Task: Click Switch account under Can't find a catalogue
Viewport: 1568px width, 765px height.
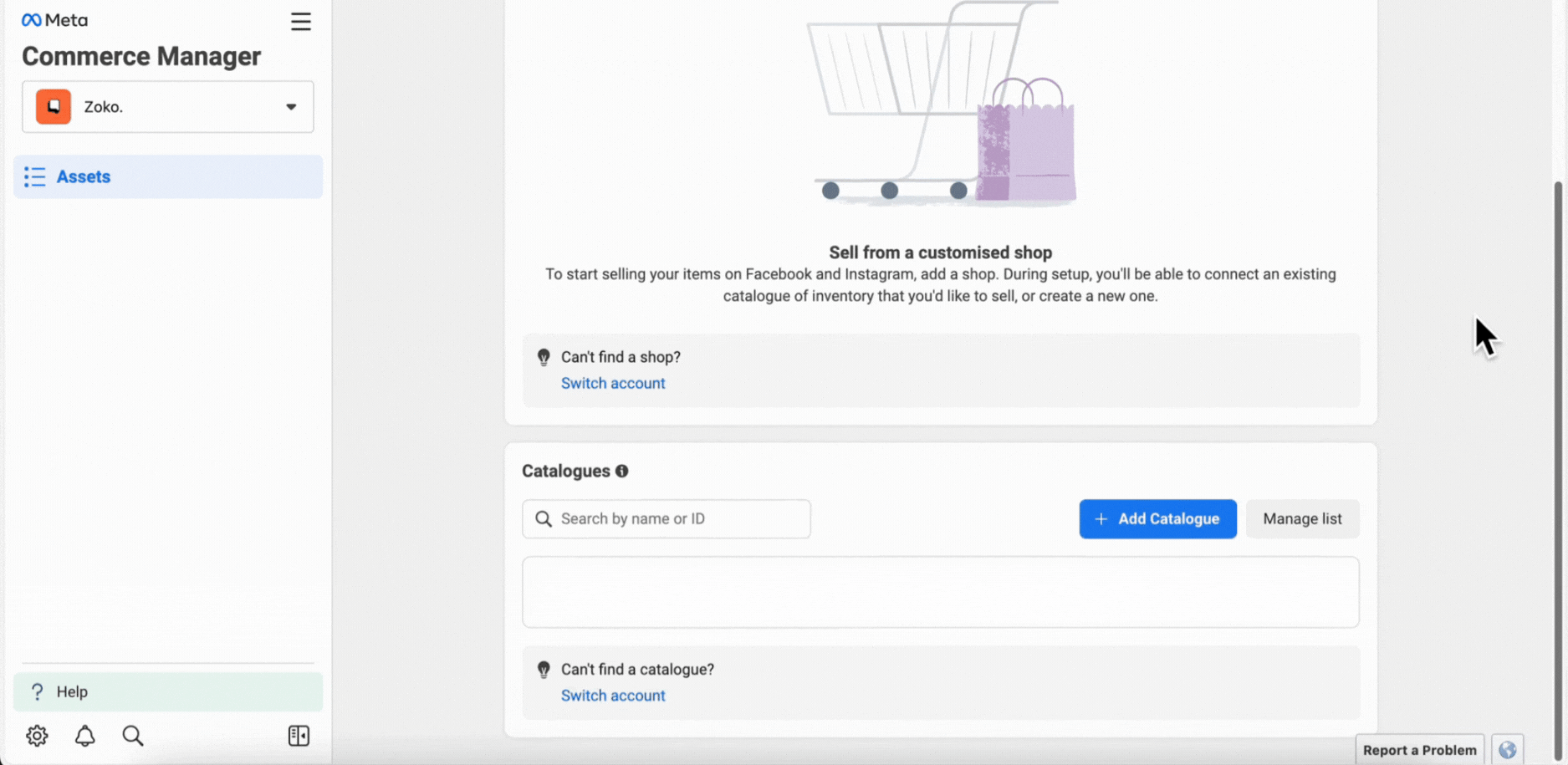Action: tap(613, 696)
